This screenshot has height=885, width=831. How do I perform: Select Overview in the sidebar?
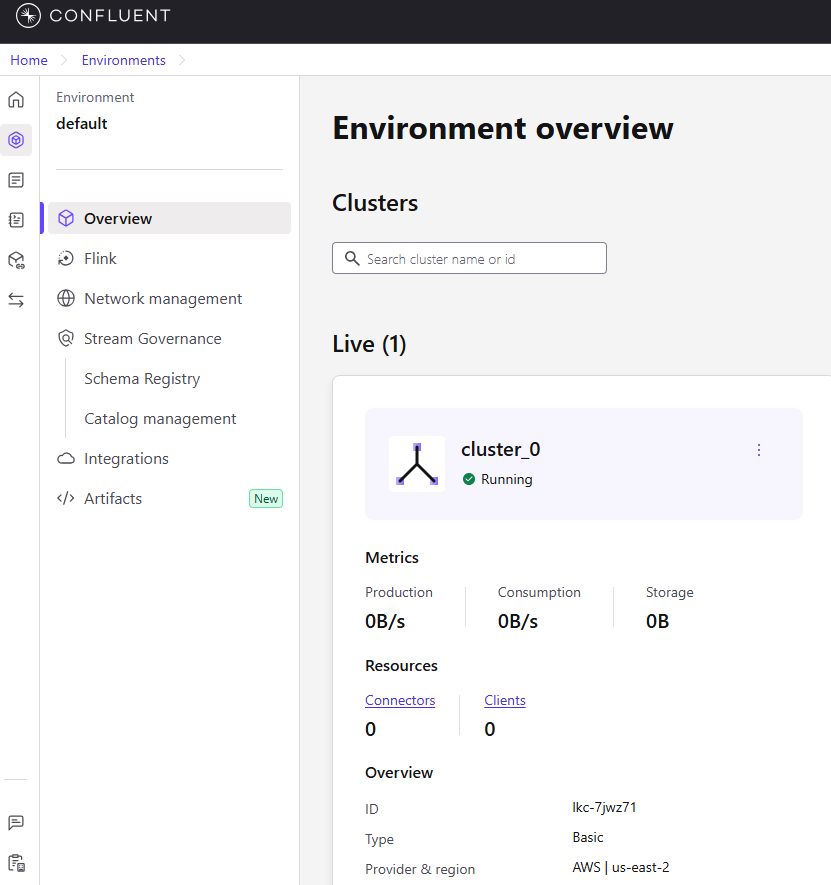(x=169, y=218)
